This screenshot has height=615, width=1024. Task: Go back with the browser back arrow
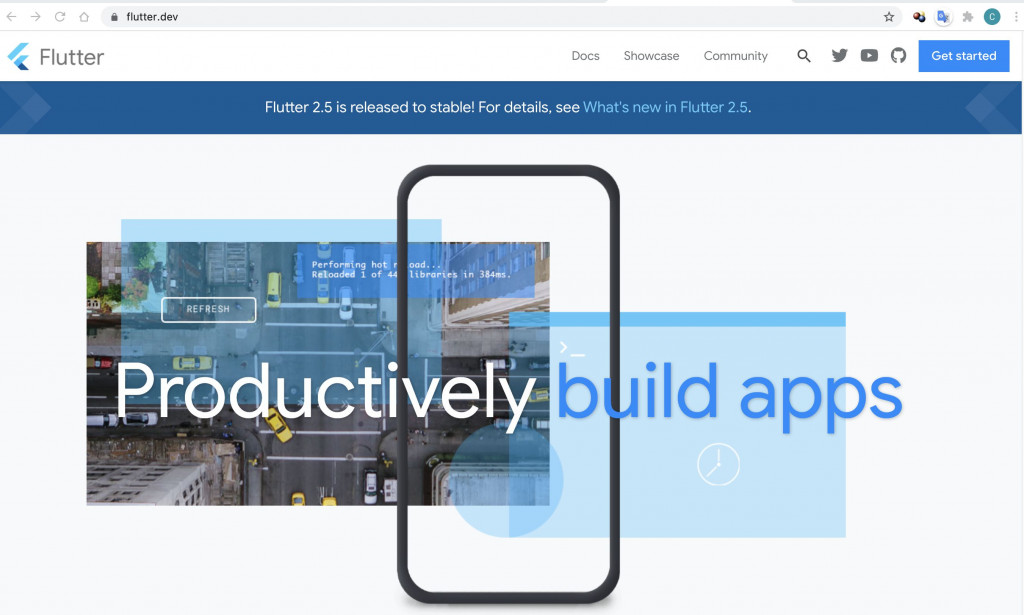click(12, 17)
